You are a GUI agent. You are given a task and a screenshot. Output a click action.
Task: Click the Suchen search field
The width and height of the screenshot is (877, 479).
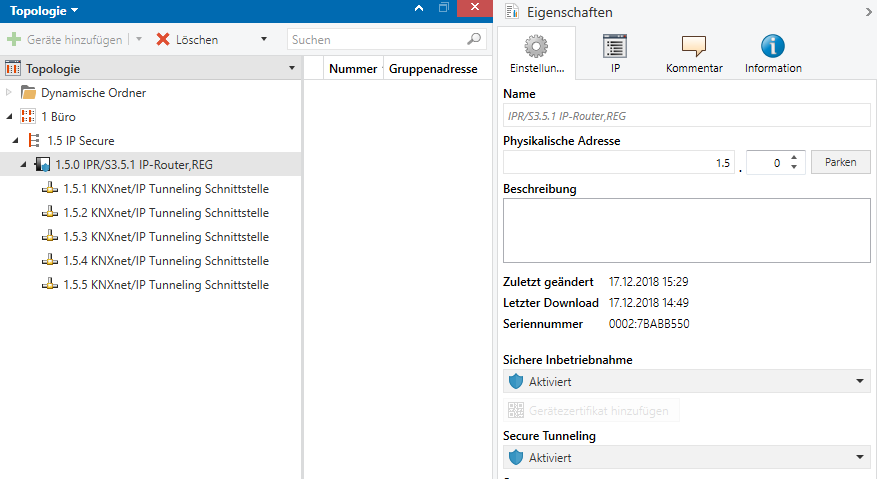pos(386,40)
